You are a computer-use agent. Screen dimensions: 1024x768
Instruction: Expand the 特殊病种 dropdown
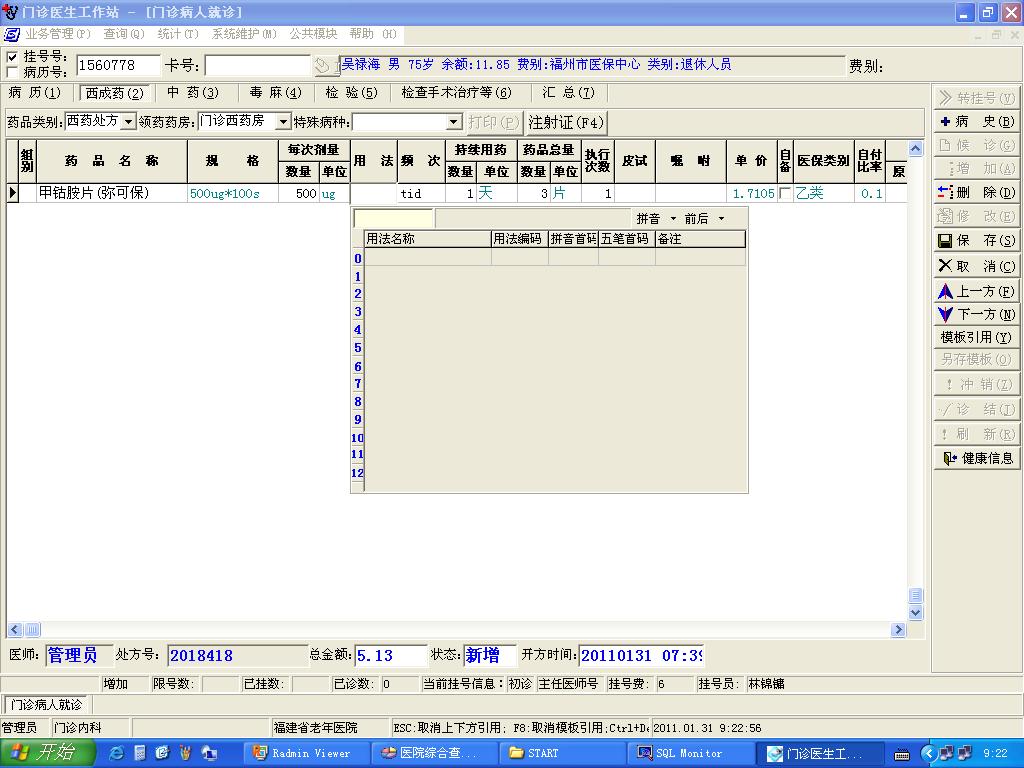click(454, 122)
